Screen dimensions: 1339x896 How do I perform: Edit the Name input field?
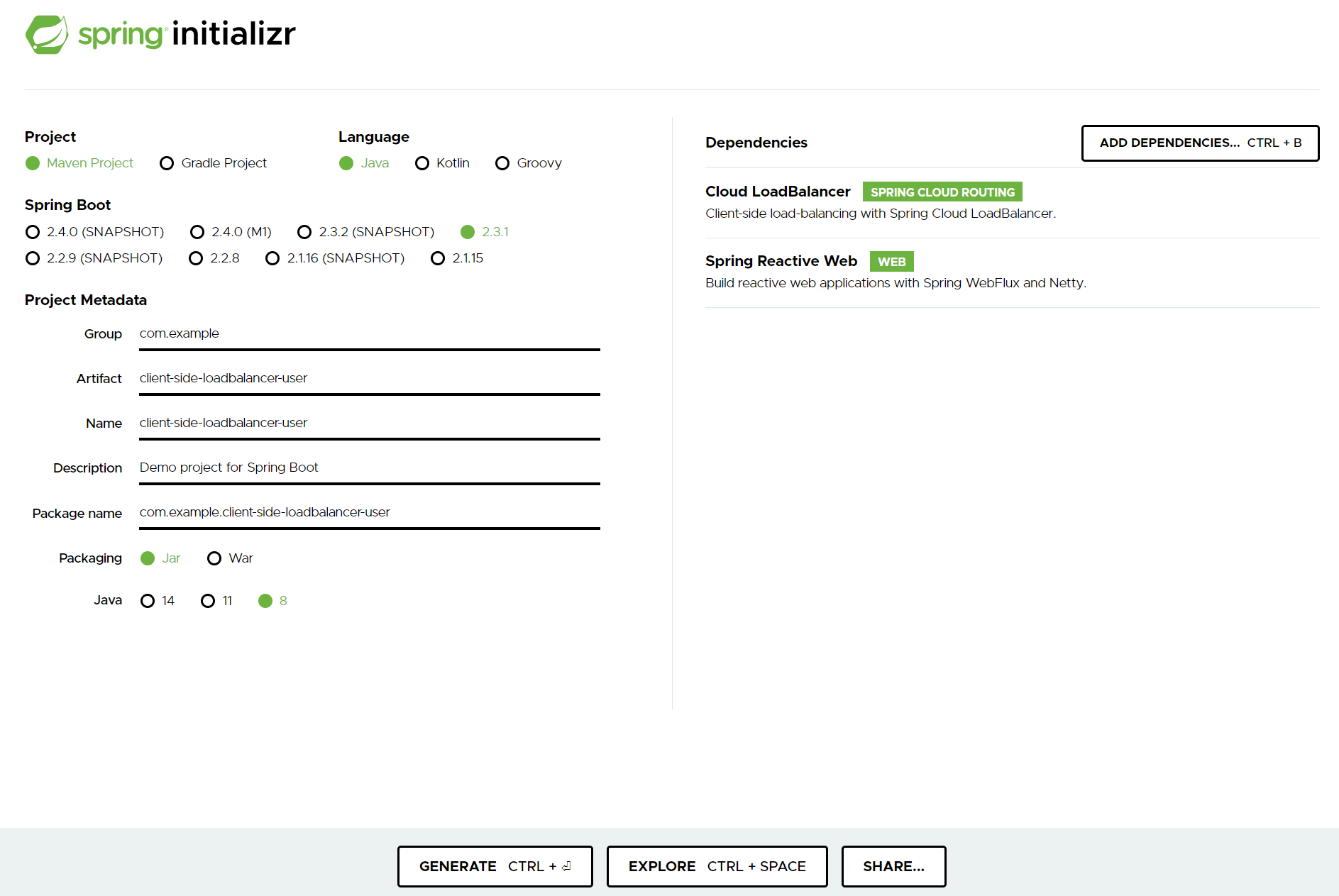[370, 424]
